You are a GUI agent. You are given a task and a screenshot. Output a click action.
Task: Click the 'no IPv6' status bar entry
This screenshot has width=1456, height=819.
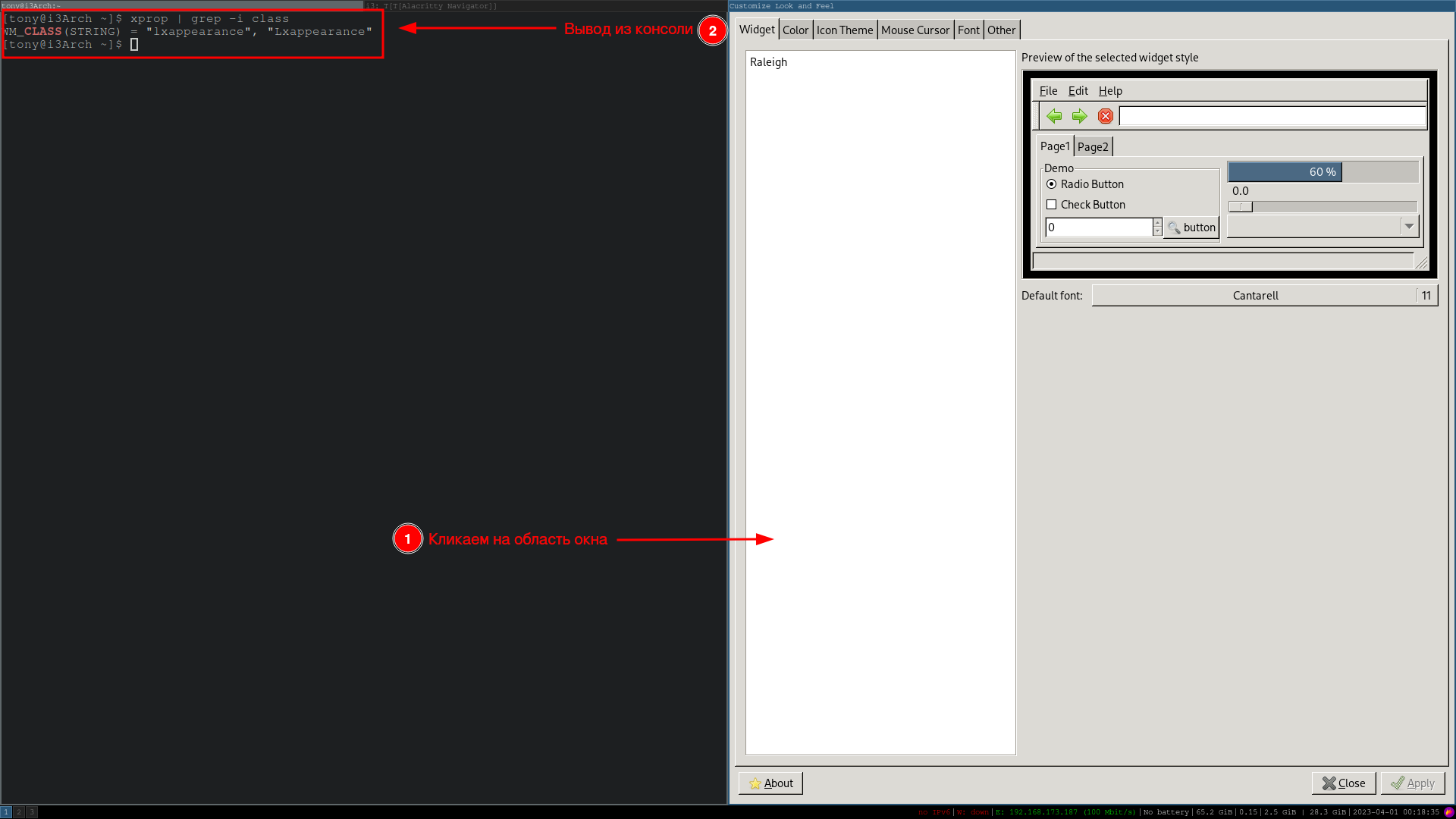tap(934, 812)
